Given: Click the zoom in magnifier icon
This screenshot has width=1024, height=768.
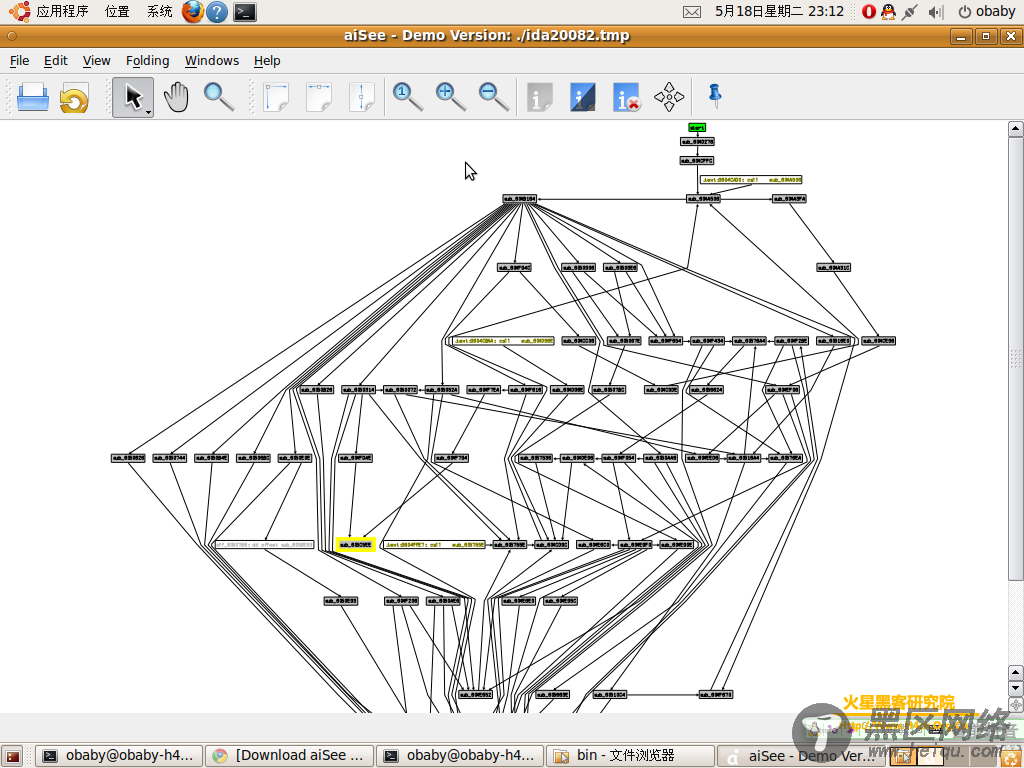Looking at the screenshot, I should click(x=451, y=97).
